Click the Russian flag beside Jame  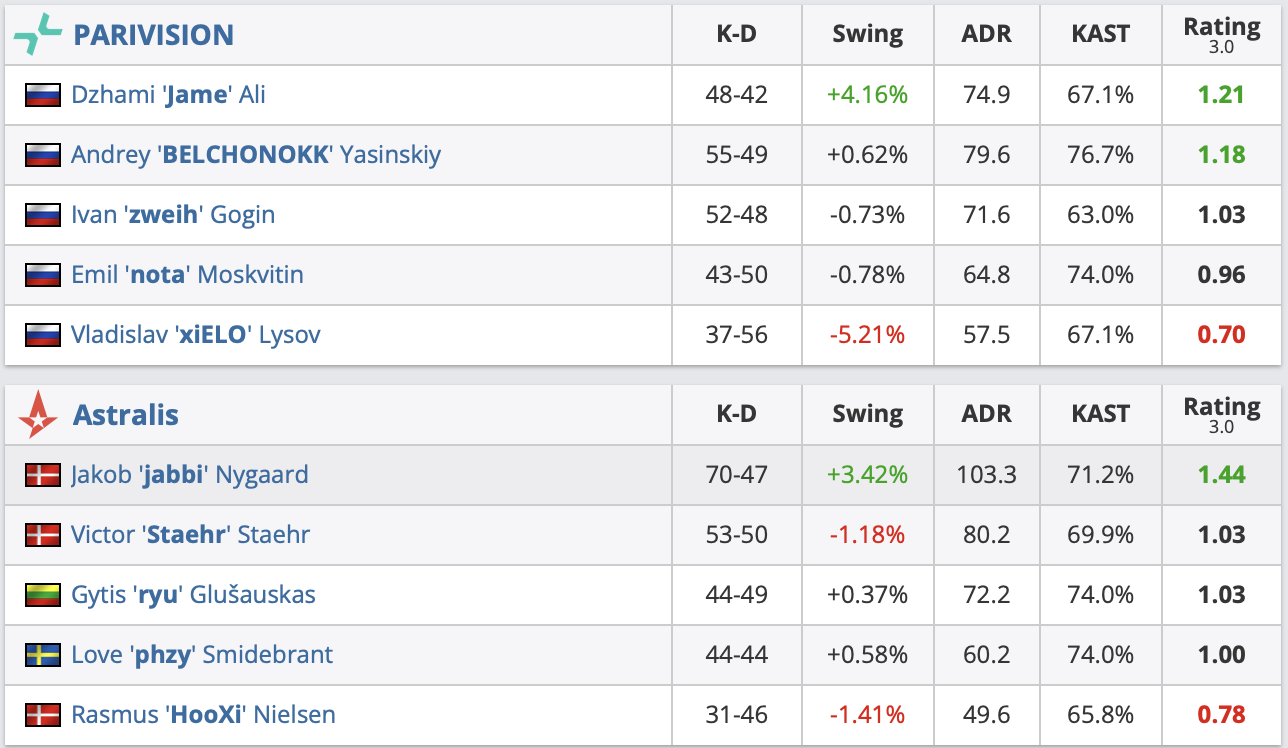coord(43,95)
